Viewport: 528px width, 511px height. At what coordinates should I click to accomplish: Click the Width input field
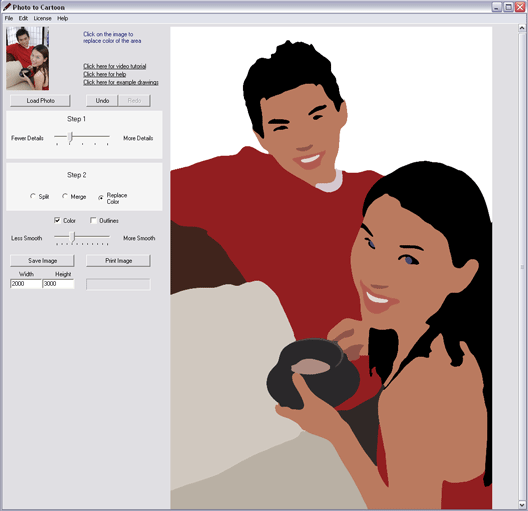[26, 284]
